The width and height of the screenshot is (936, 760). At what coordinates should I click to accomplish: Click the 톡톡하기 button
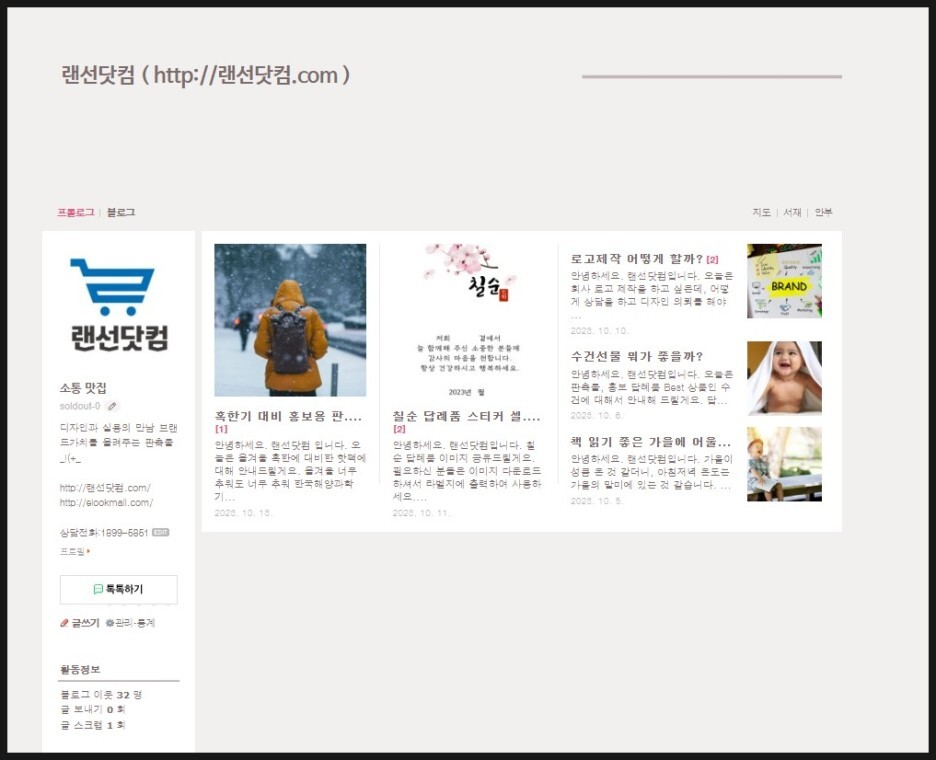tap(119, 589)
